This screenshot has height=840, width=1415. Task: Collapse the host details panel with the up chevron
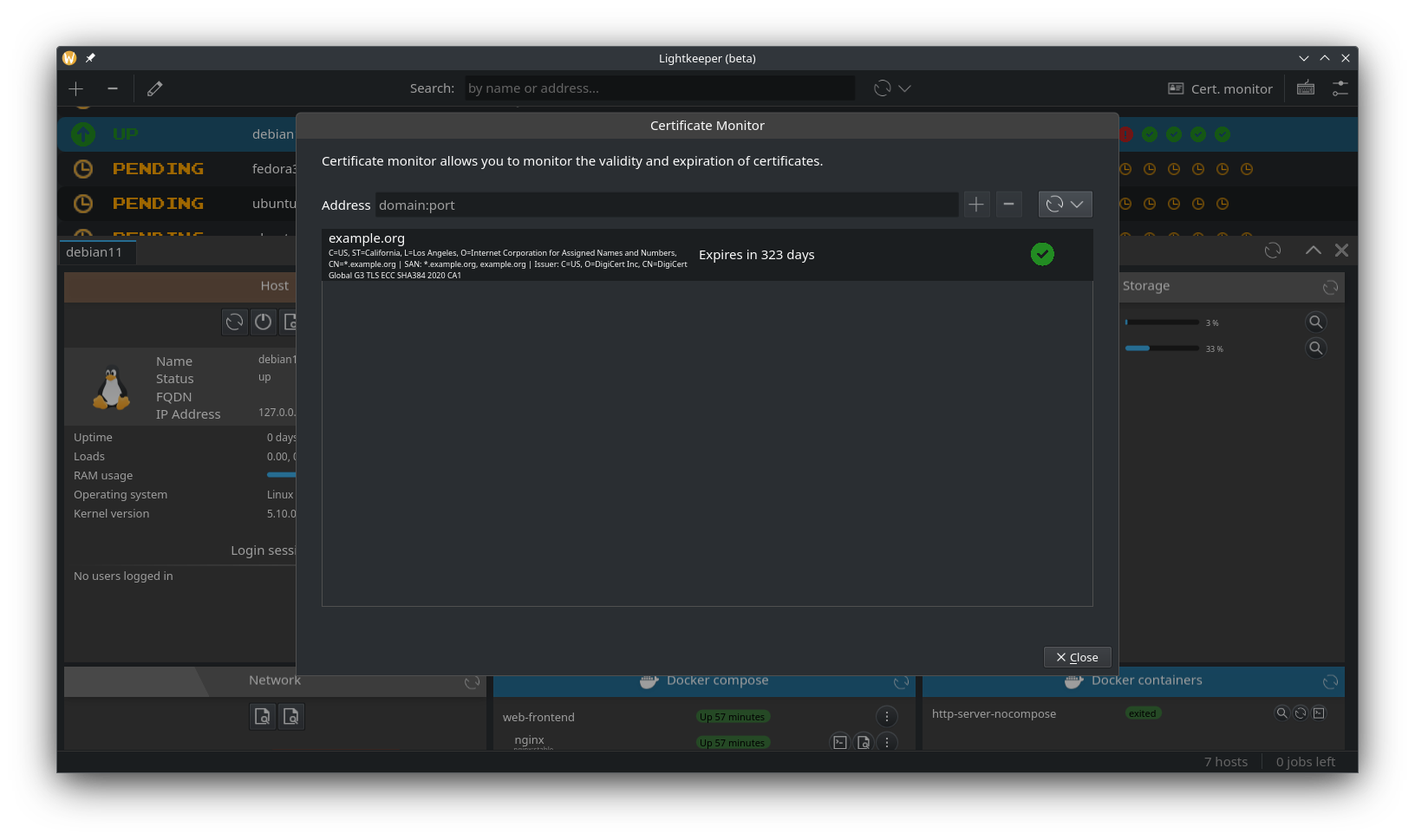[x=1313, y=251]
